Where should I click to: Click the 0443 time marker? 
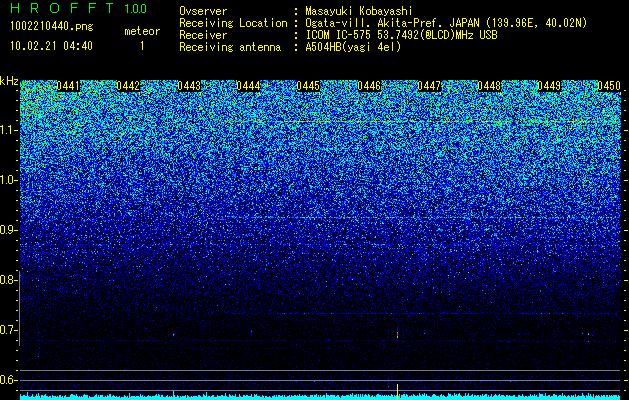coord(189,86)
